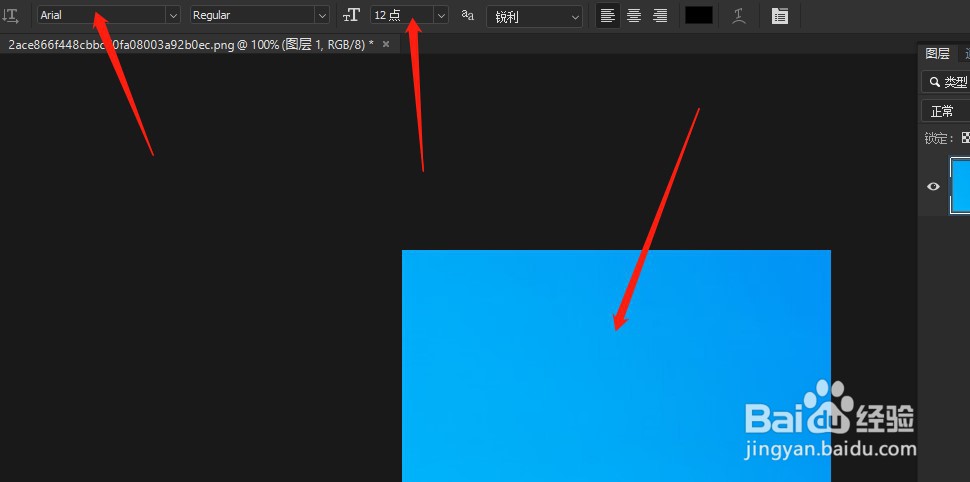This screenshot has width=970, height=482.
Task: Open the 正常 blend mode dropdown
Action: coord(946,111)
